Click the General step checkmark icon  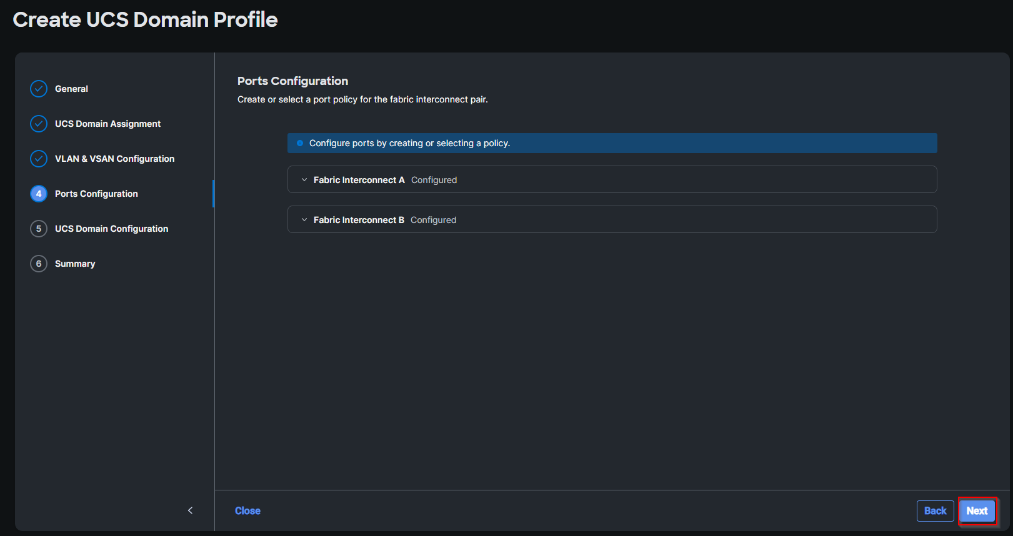(39, 89)
